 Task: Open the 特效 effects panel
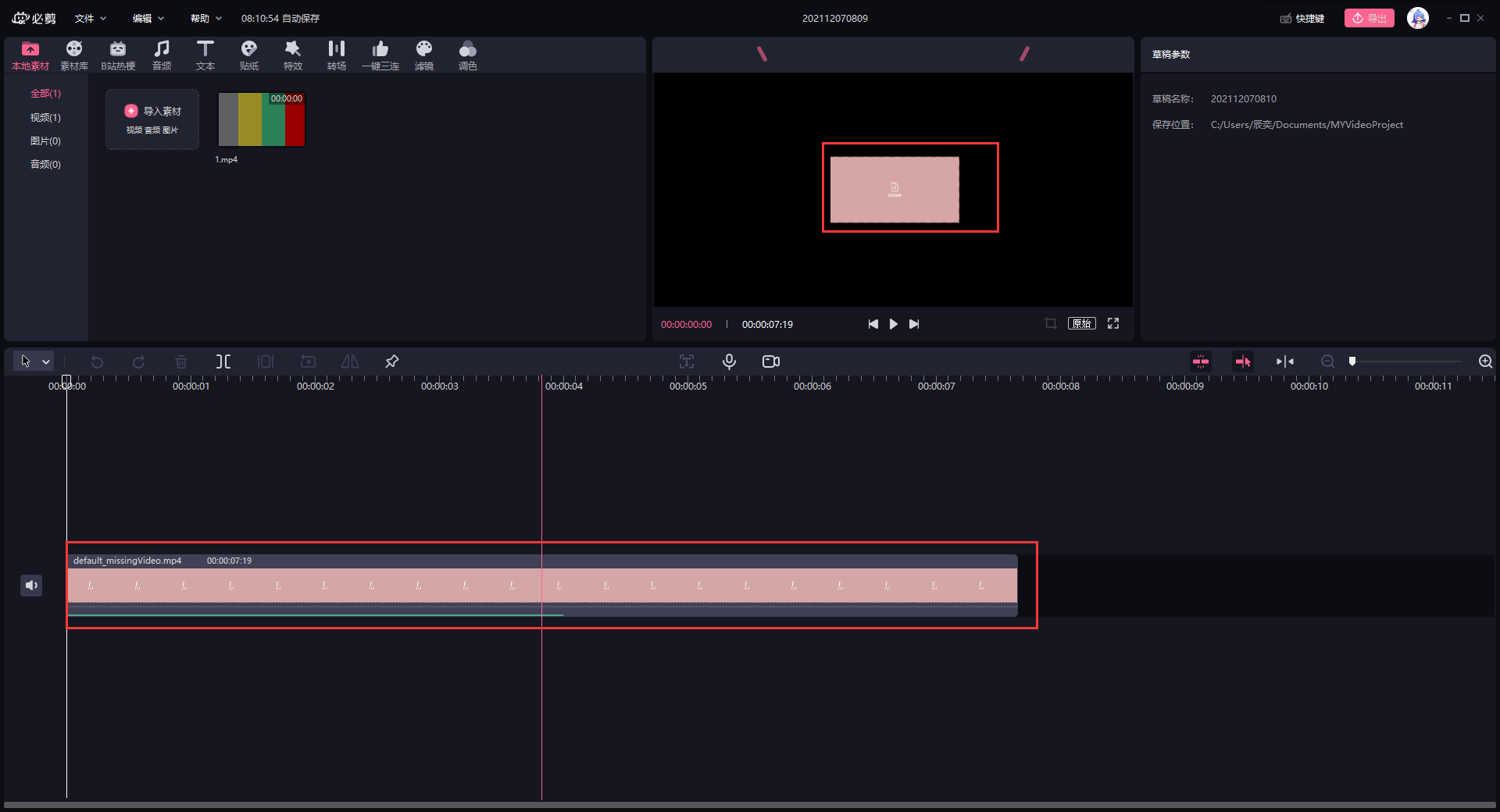(292, 55)
